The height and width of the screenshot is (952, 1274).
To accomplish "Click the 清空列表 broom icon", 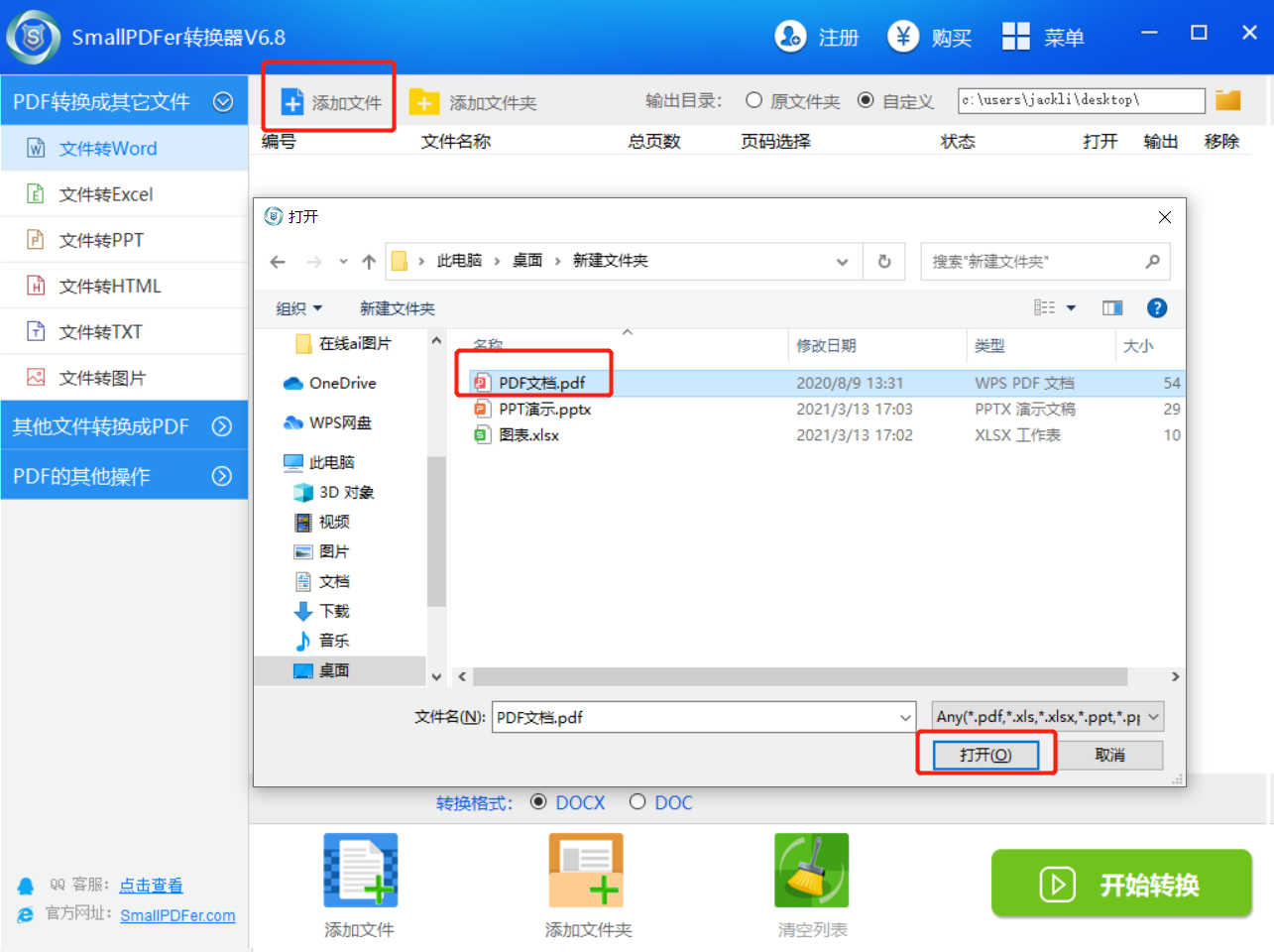I will tap(812, 871).
